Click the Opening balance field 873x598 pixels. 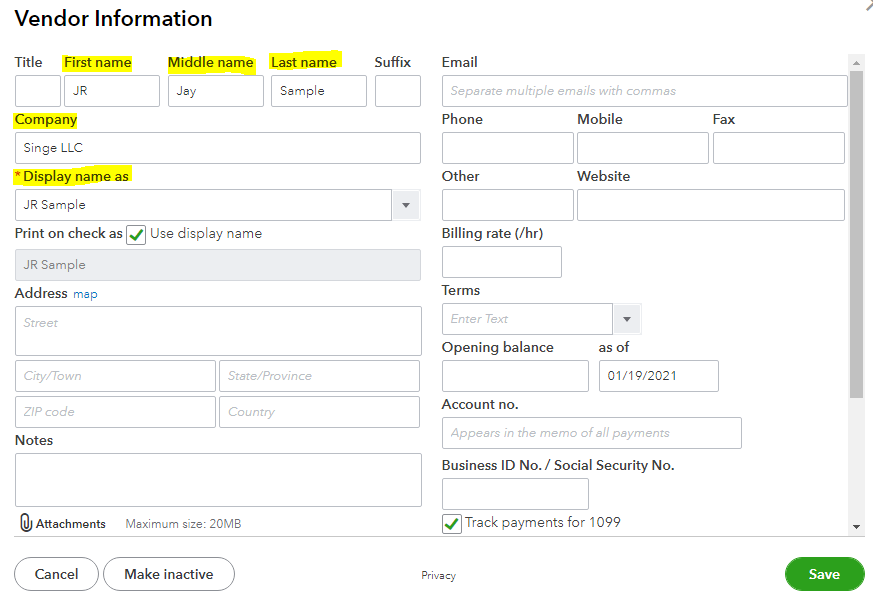[515, 376]
